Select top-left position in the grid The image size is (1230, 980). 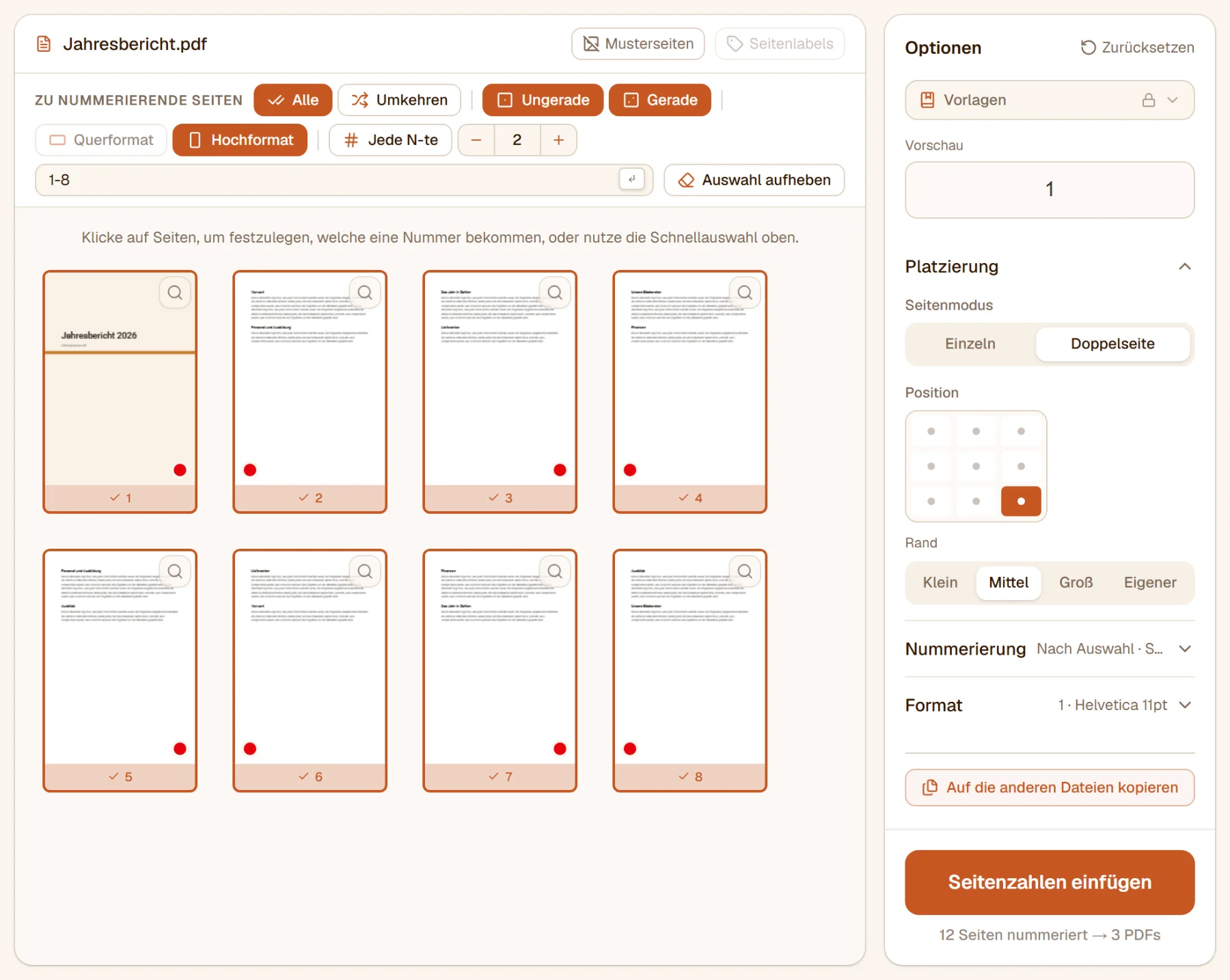pyautogui.click(x=931, y=431)
